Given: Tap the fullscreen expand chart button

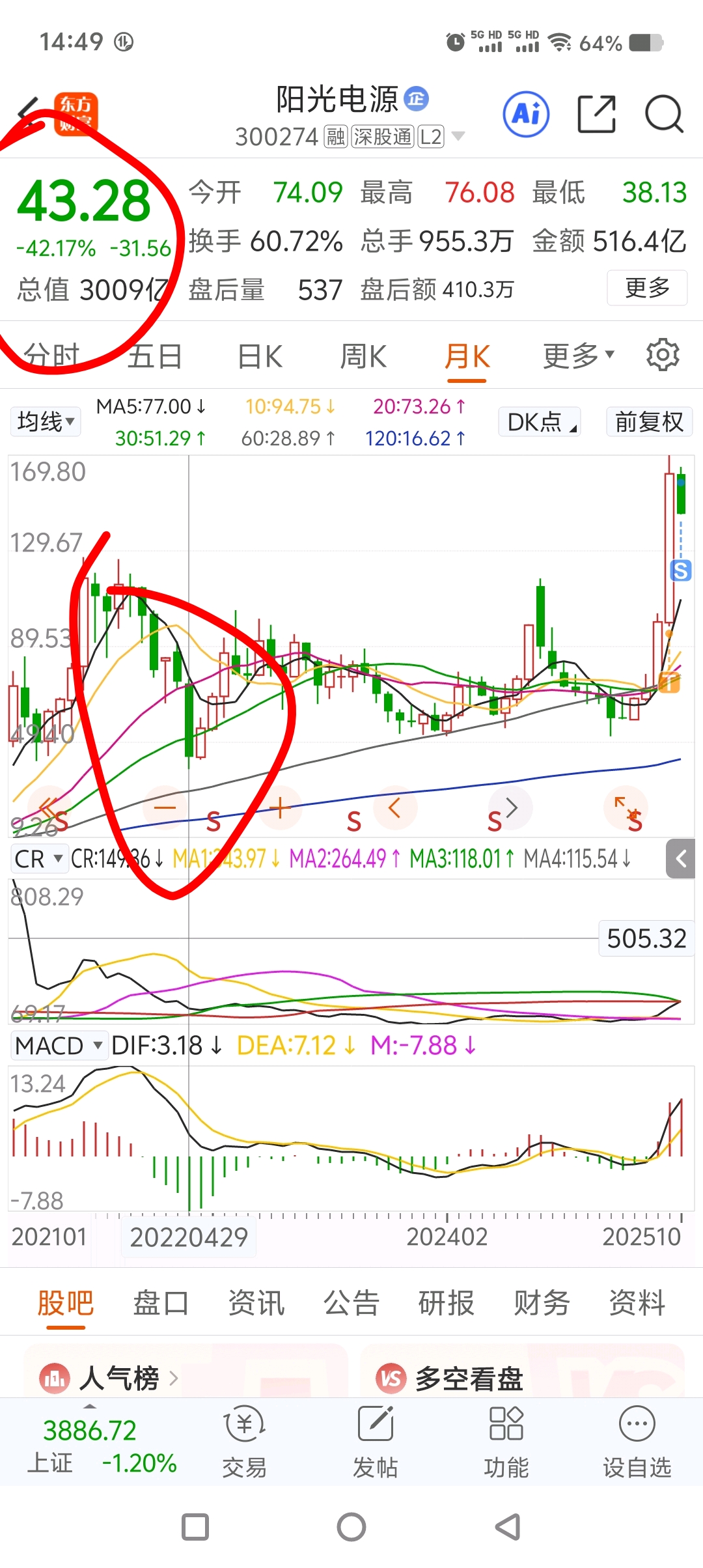Looking at the screenshot, I should [626, 808].
